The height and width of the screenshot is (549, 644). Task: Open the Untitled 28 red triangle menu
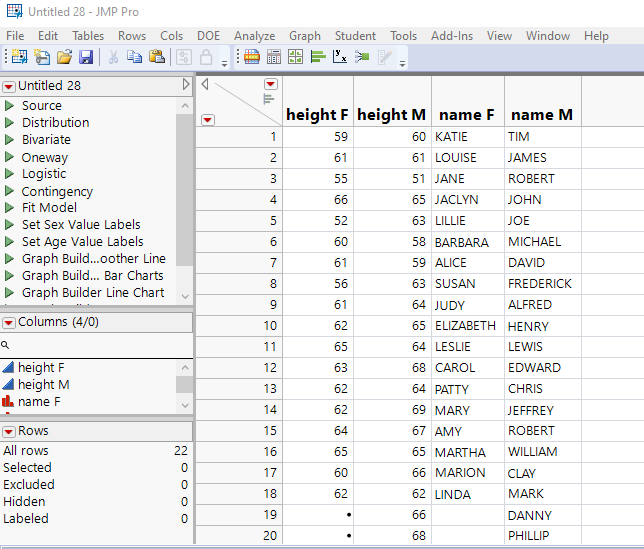(9, 87)
